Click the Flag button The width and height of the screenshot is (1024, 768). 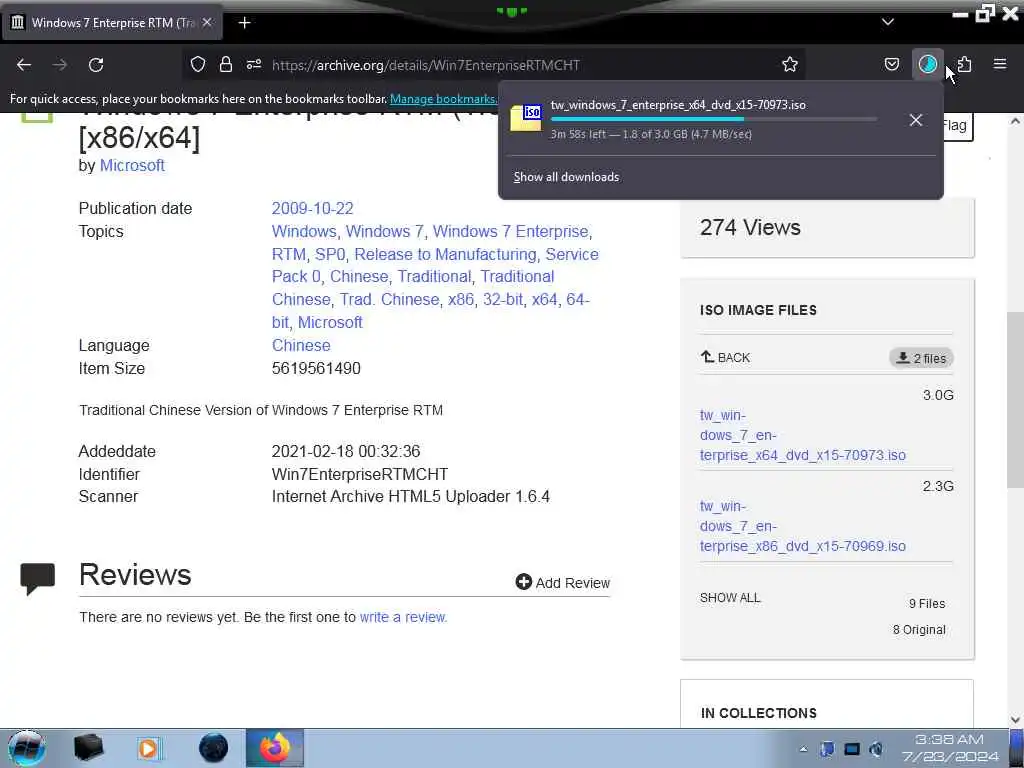click(956, 126)
